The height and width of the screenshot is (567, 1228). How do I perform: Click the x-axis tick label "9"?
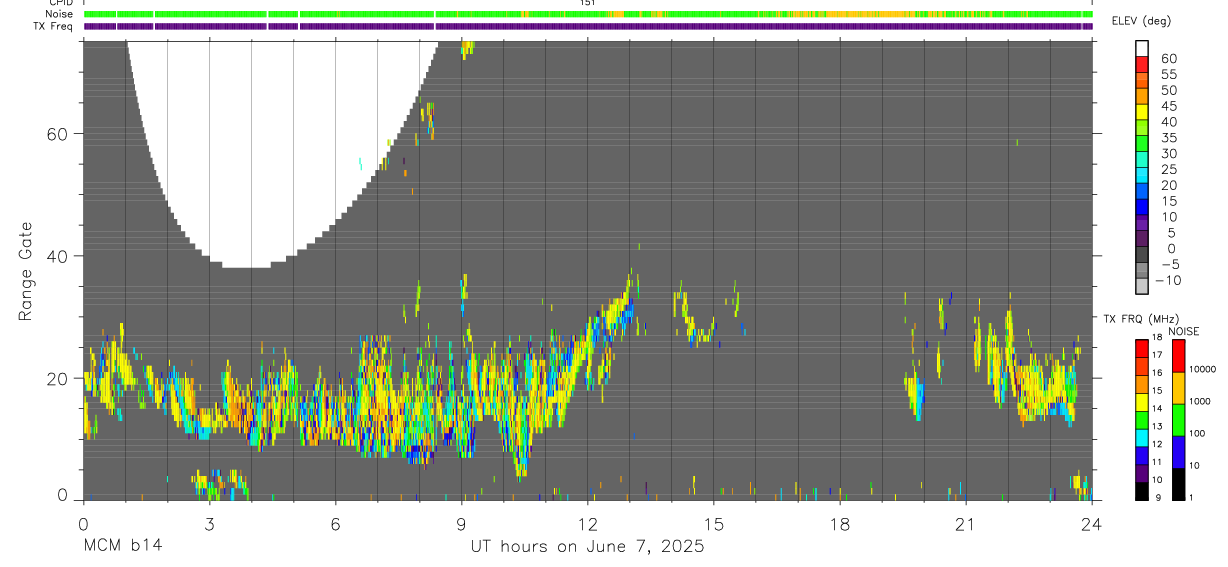pos(461,524)
